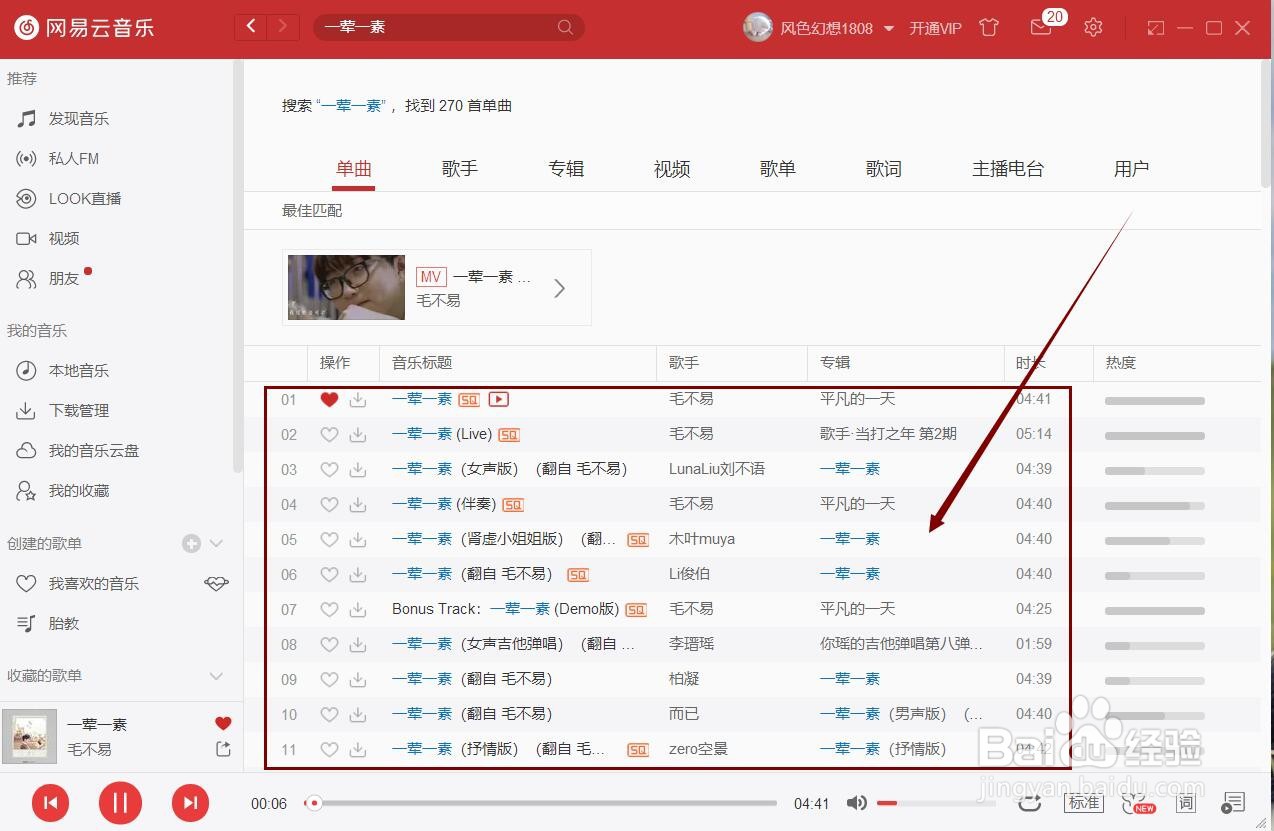
Task: Switch to 歌词 tab
Action: click(884, 169)
